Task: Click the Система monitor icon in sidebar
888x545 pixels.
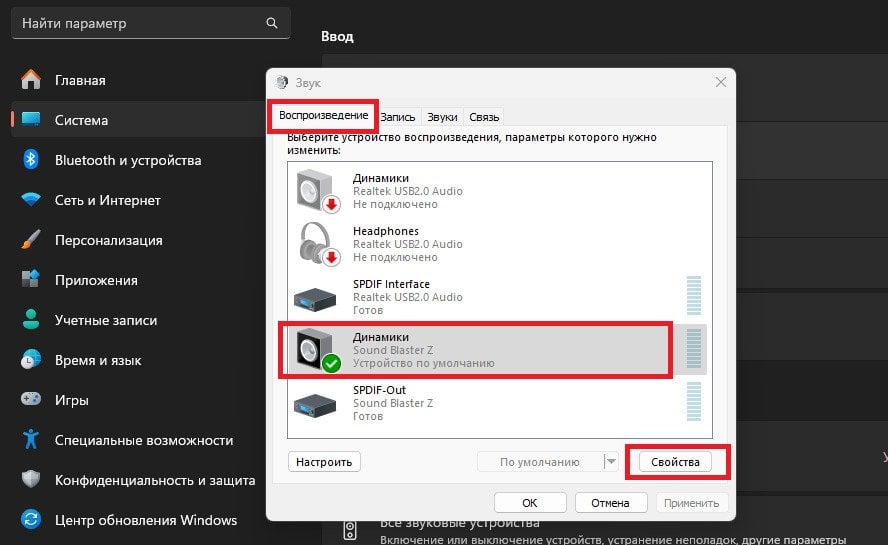Action: (31, 120)
